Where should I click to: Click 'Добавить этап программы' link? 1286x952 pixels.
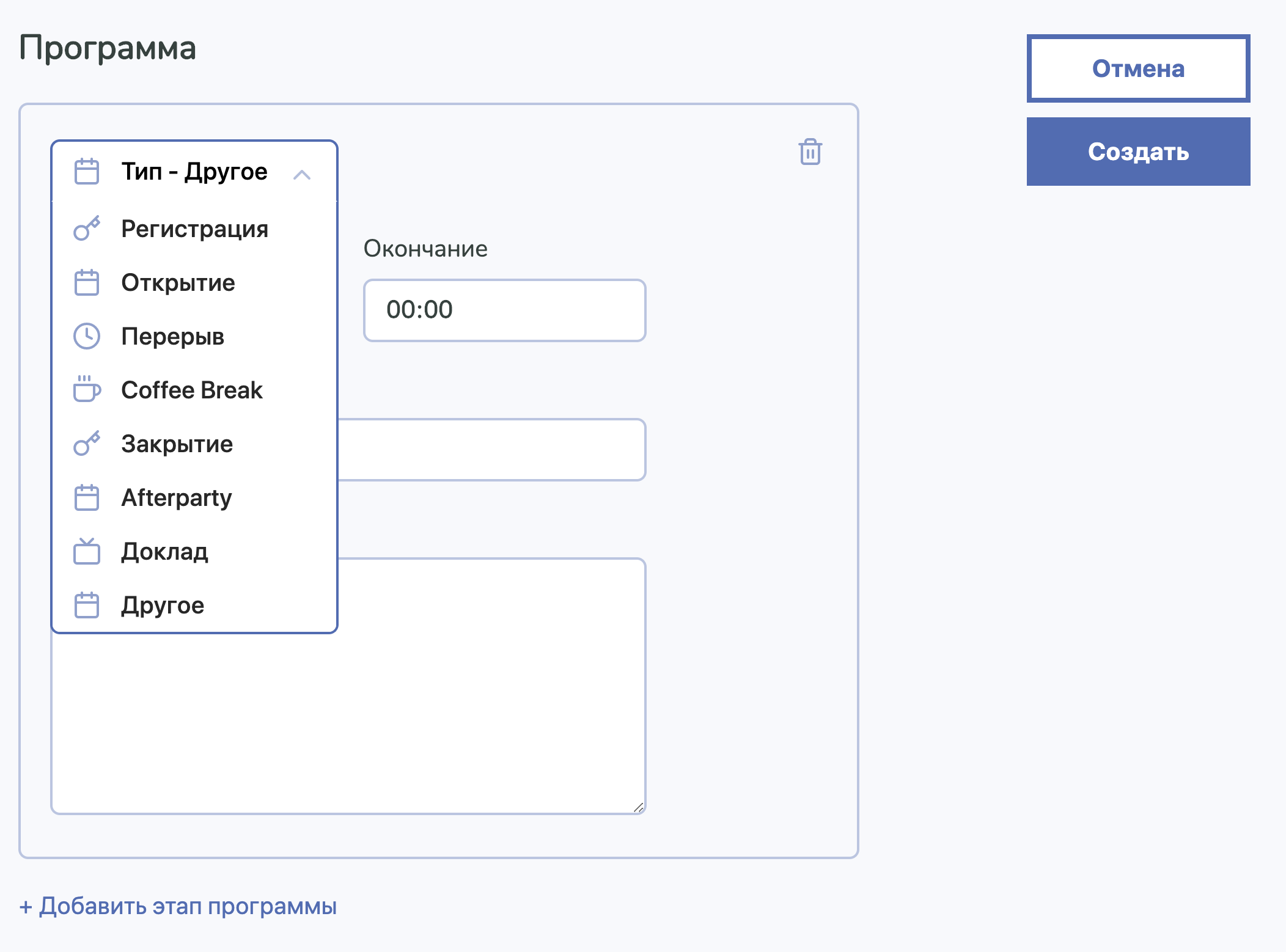[178, 906]
